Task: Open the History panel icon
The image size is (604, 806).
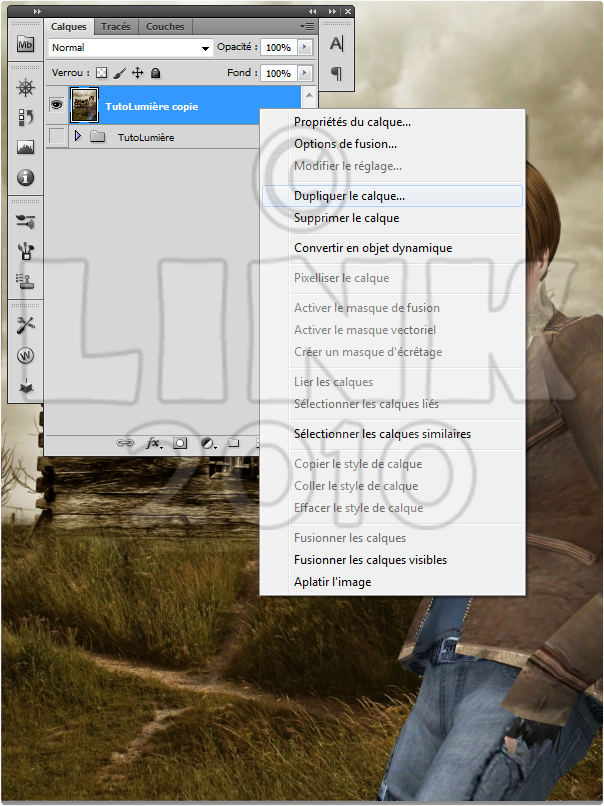Action: (x=26, y=118)
